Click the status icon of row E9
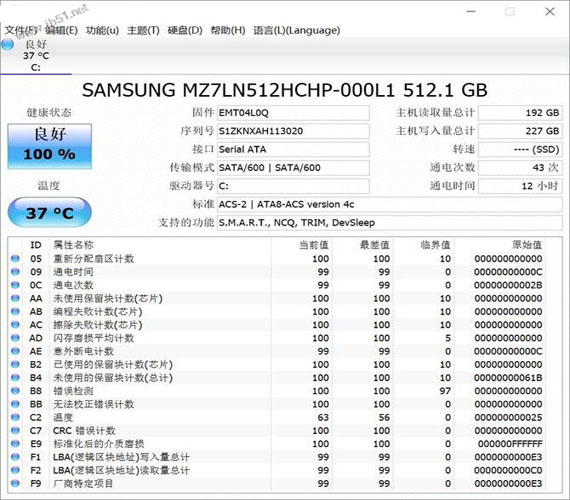The width and height of the screenshot is (570, 500). pos(15,444)
